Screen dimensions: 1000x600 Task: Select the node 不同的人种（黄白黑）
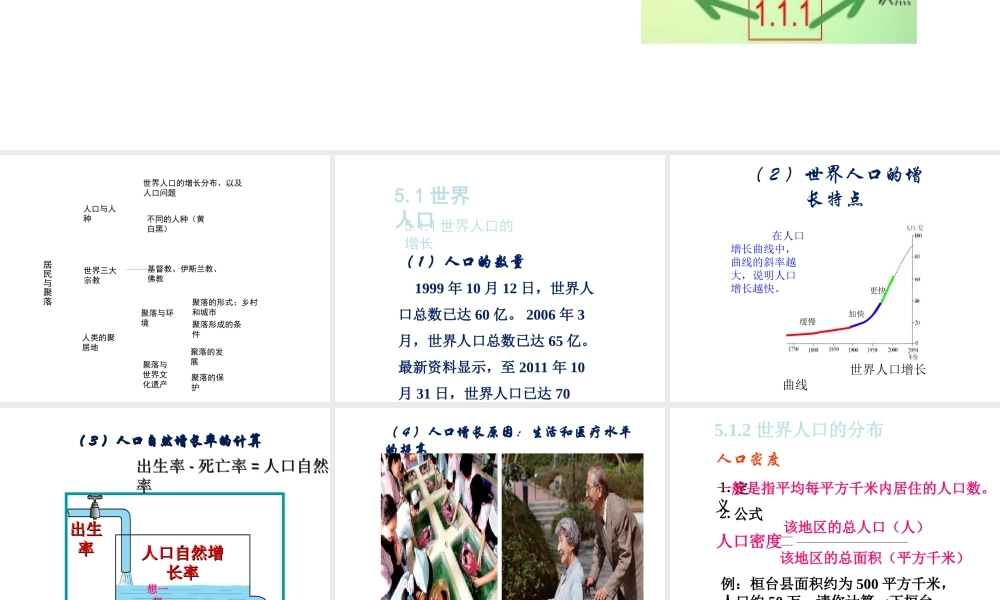[x=176, y=224]
